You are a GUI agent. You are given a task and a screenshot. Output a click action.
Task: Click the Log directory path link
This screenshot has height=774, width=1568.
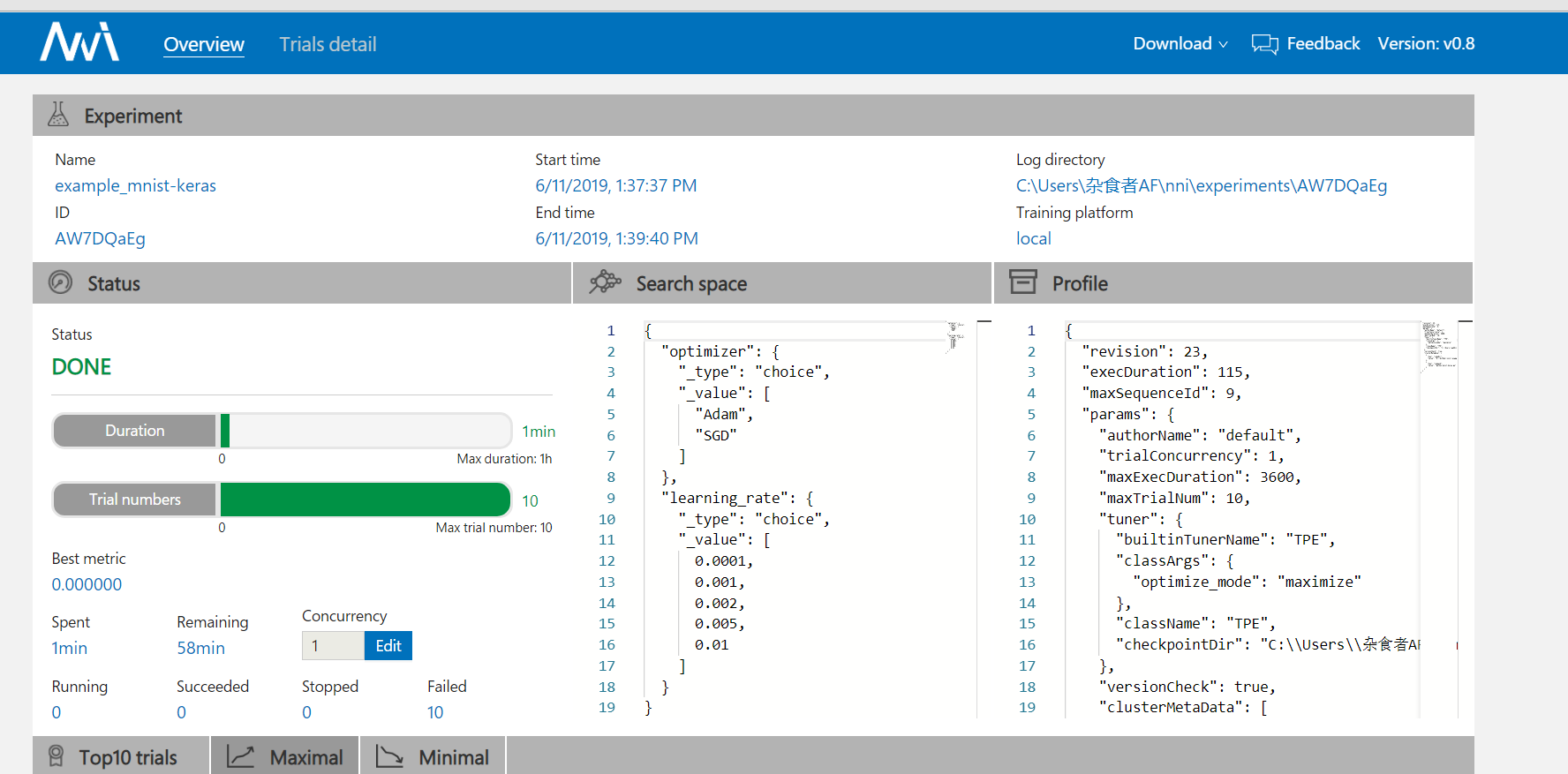point(1202,185)
